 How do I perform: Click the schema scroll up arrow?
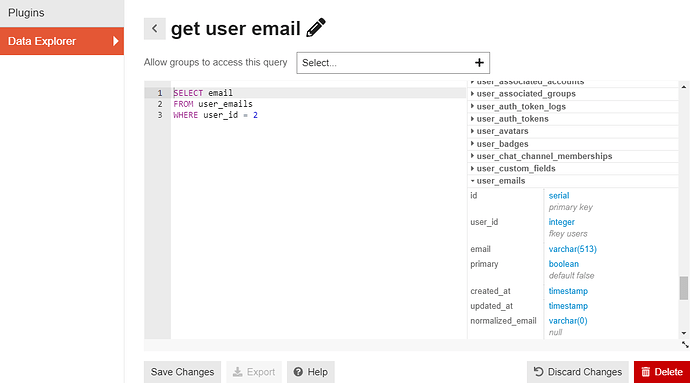(x=683, y=87)
